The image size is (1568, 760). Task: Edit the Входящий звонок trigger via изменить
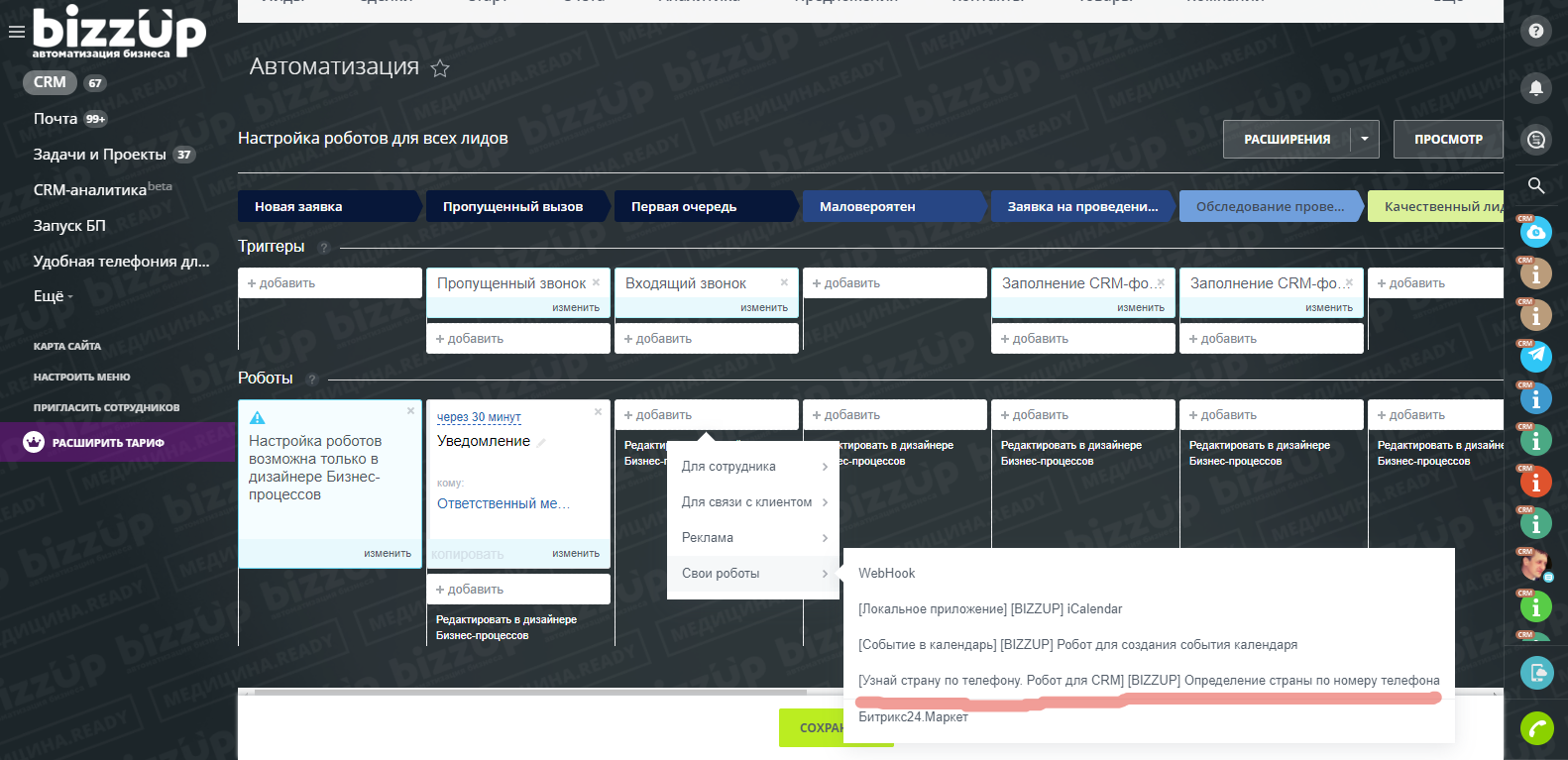click(x=764, y=307)
